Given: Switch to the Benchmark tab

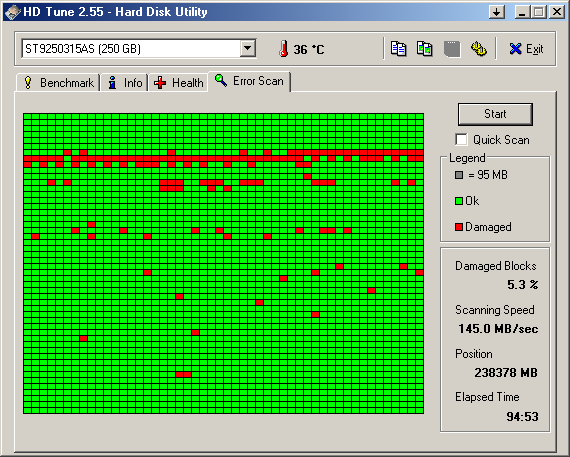Looking at the screenshot, I should [x=58, y=83].
